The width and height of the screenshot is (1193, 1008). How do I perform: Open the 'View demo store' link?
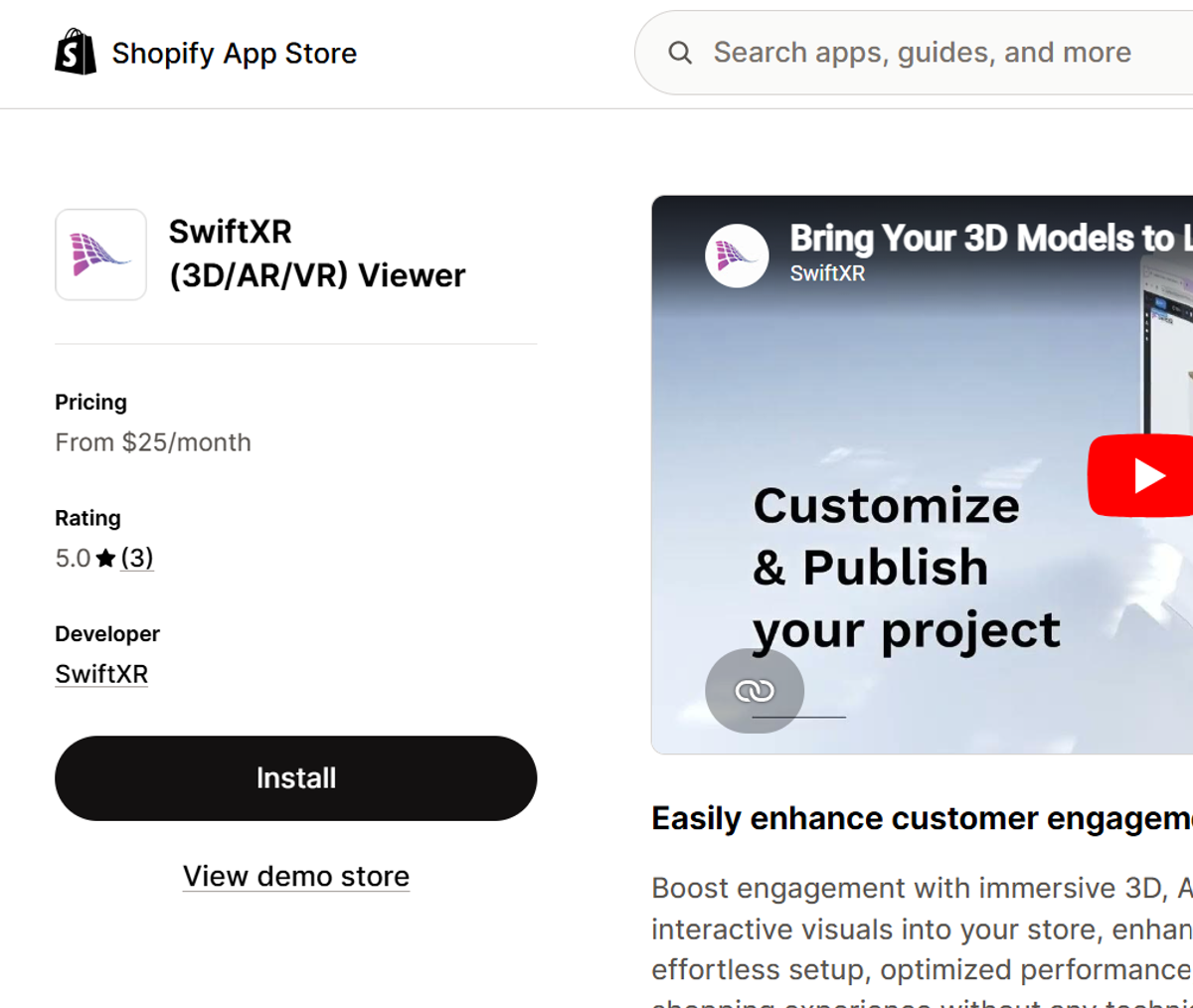(x=296, y=877)
